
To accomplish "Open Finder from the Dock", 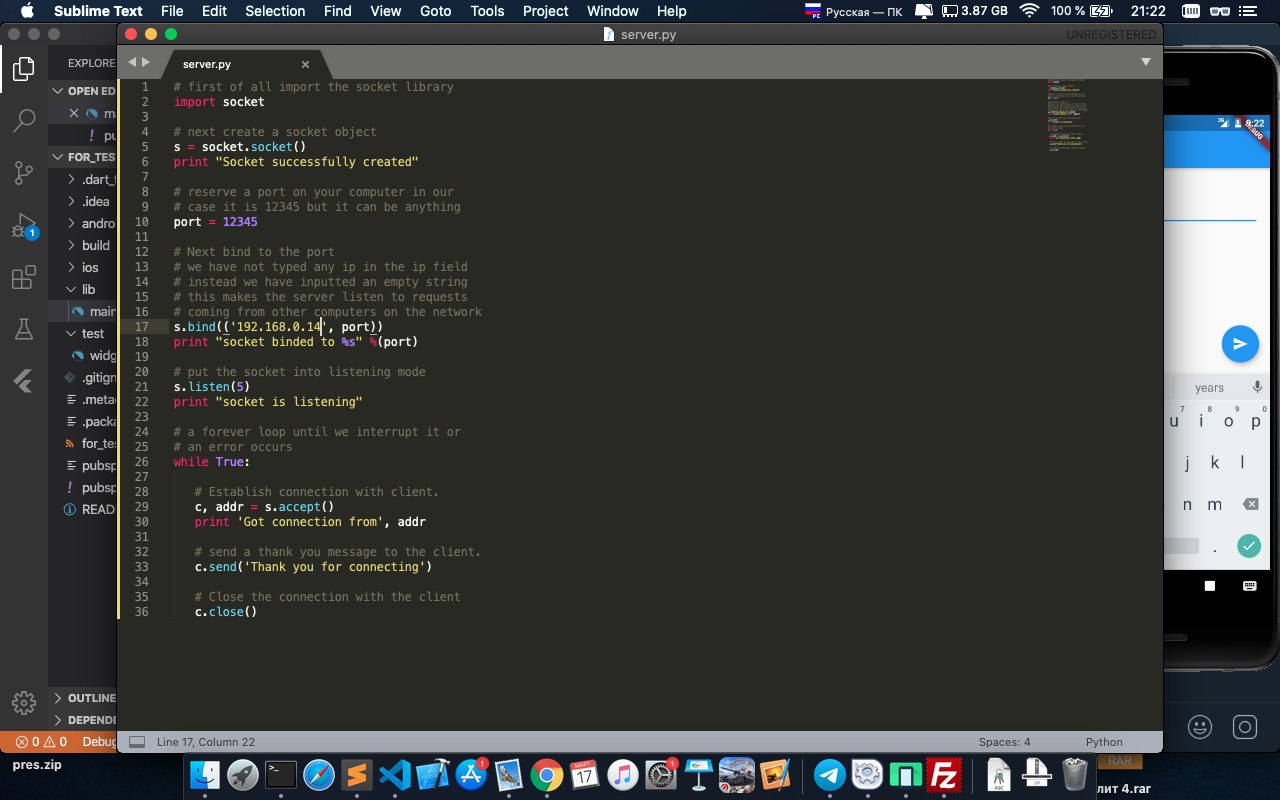I will tap(205, 775).
